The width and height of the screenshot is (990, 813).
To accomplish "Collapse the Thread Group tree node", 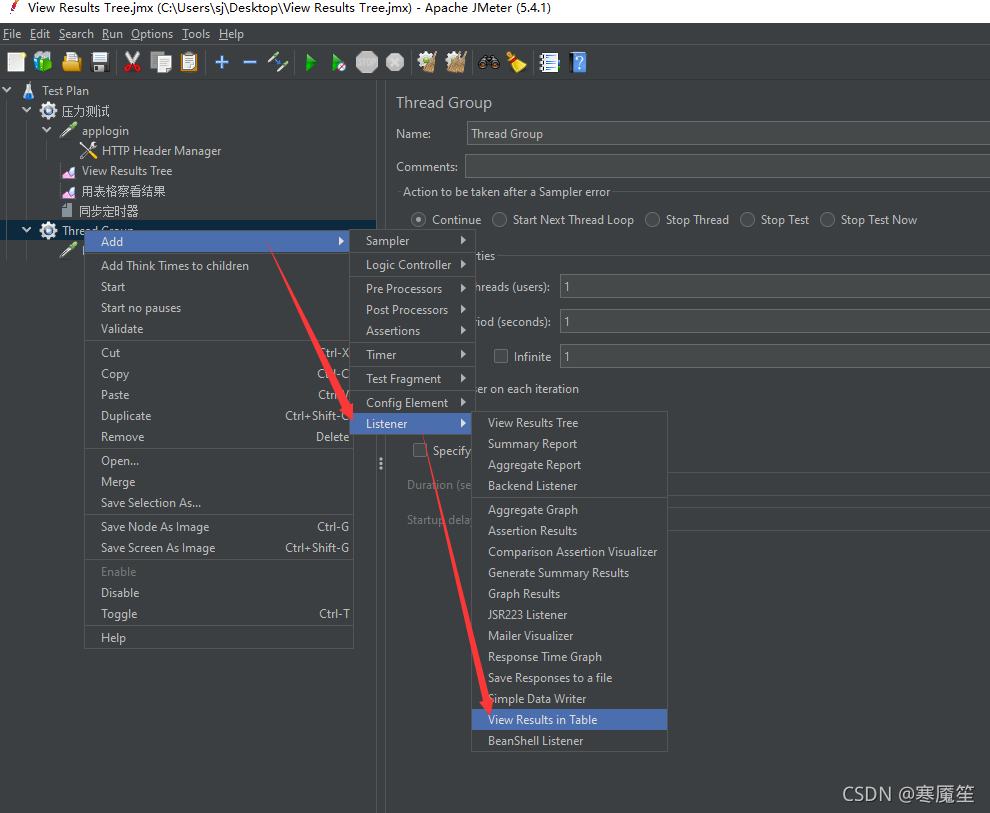I will (x=27, y=230).
